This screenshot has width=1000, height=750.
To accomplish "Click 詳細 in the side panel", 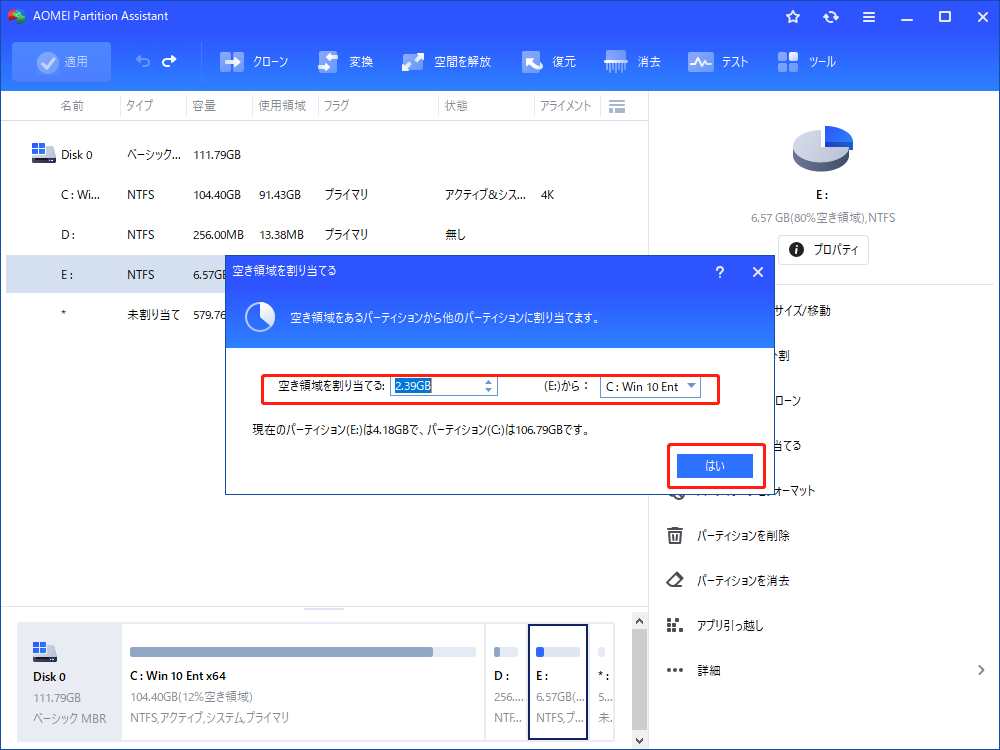I will coord(709,670).
